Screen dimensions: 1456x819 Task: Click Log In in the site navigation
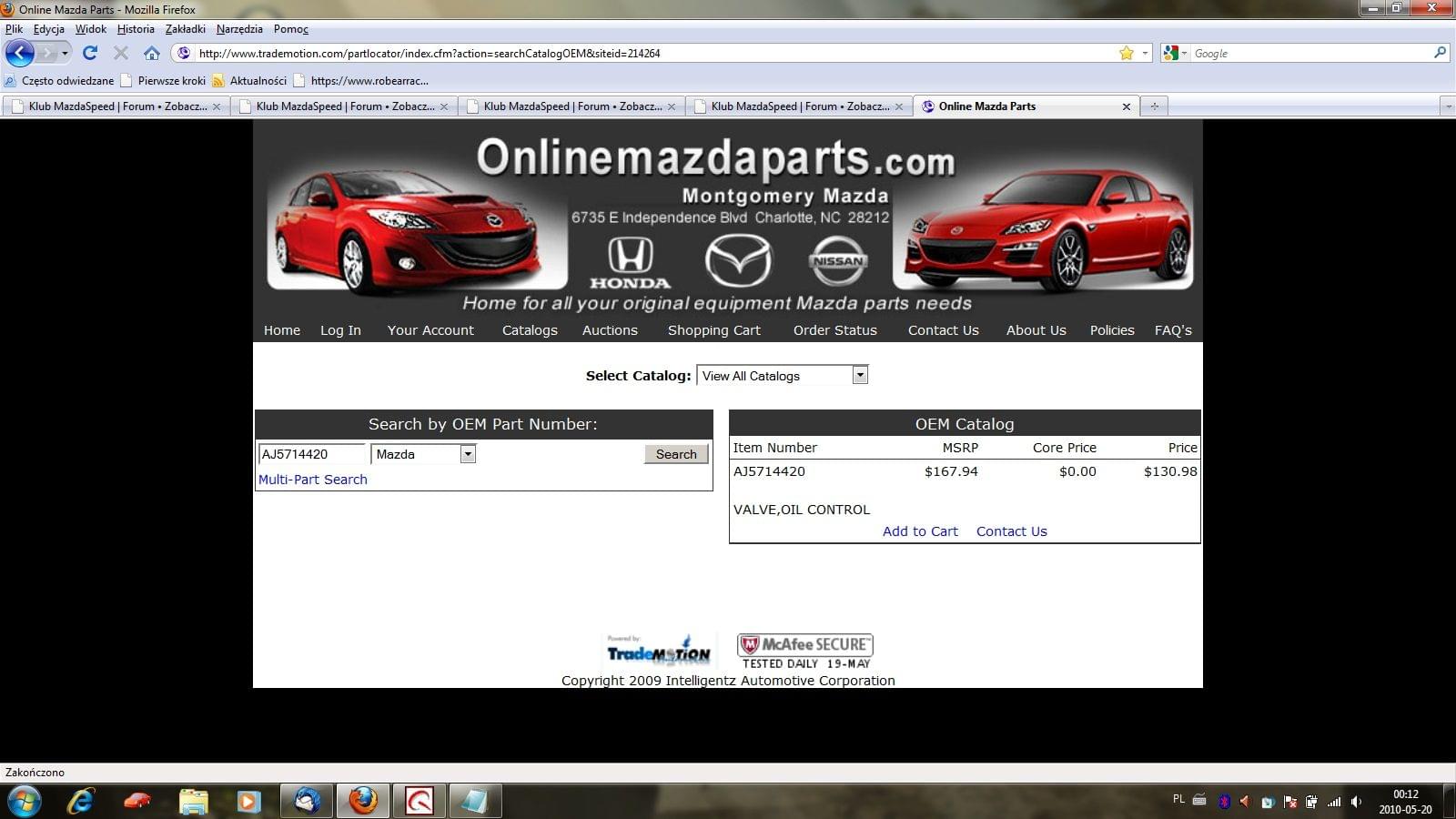pyautogui.click(x=340, y=330)
